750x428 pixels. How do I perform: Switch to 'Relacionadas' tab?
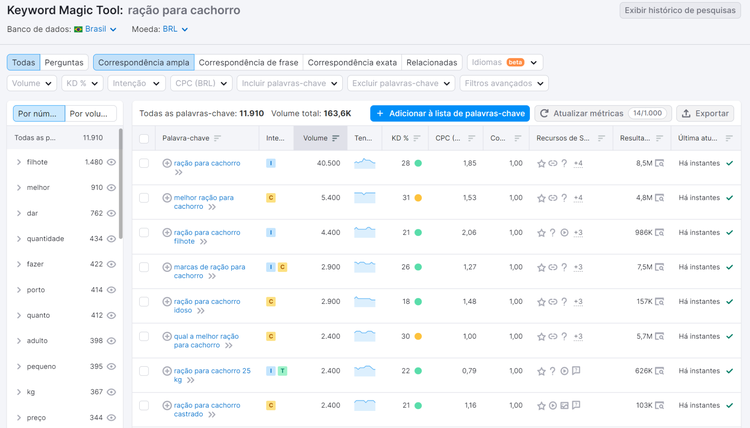click(431, 63)
